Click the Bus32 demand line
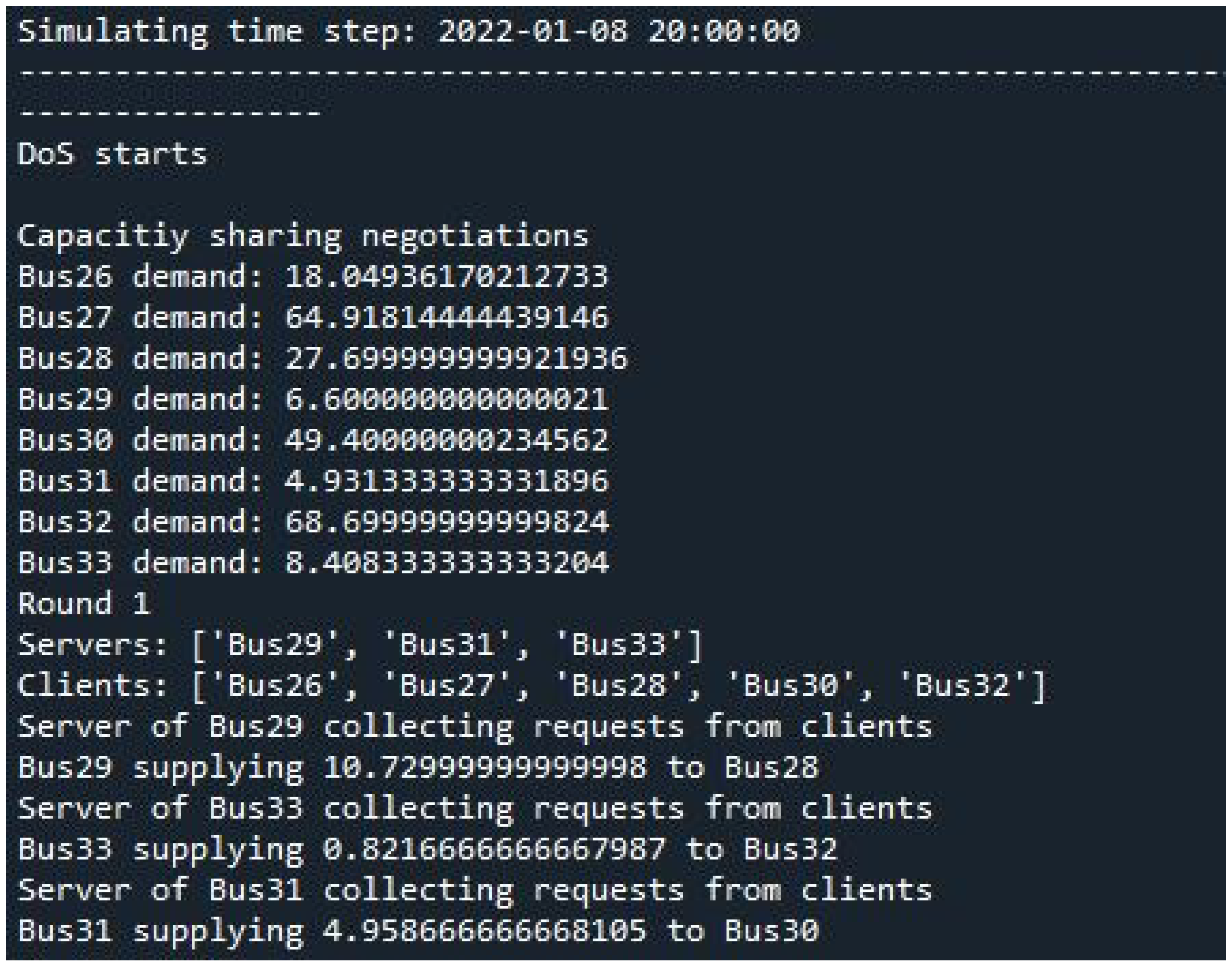This screenshot has width=1232, height=967. pyautogui.click(x=313, y=521)
